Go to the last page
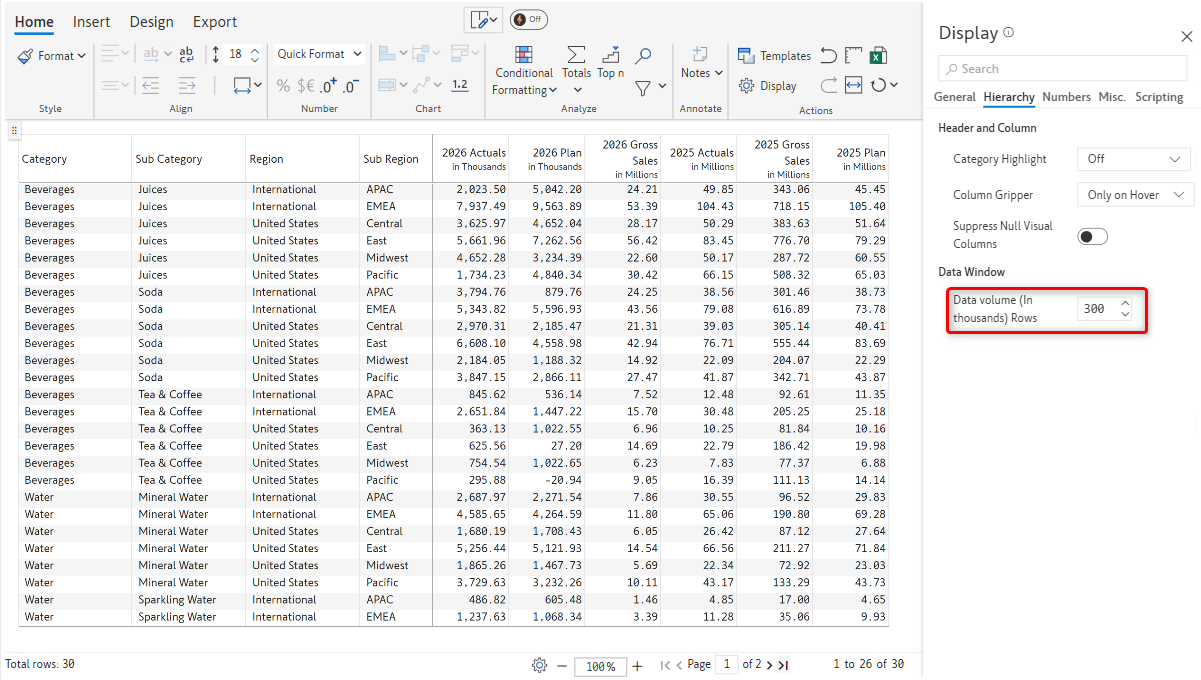Image resolution: width=1201 pixels, height=680 pixels. click(783, 665)
